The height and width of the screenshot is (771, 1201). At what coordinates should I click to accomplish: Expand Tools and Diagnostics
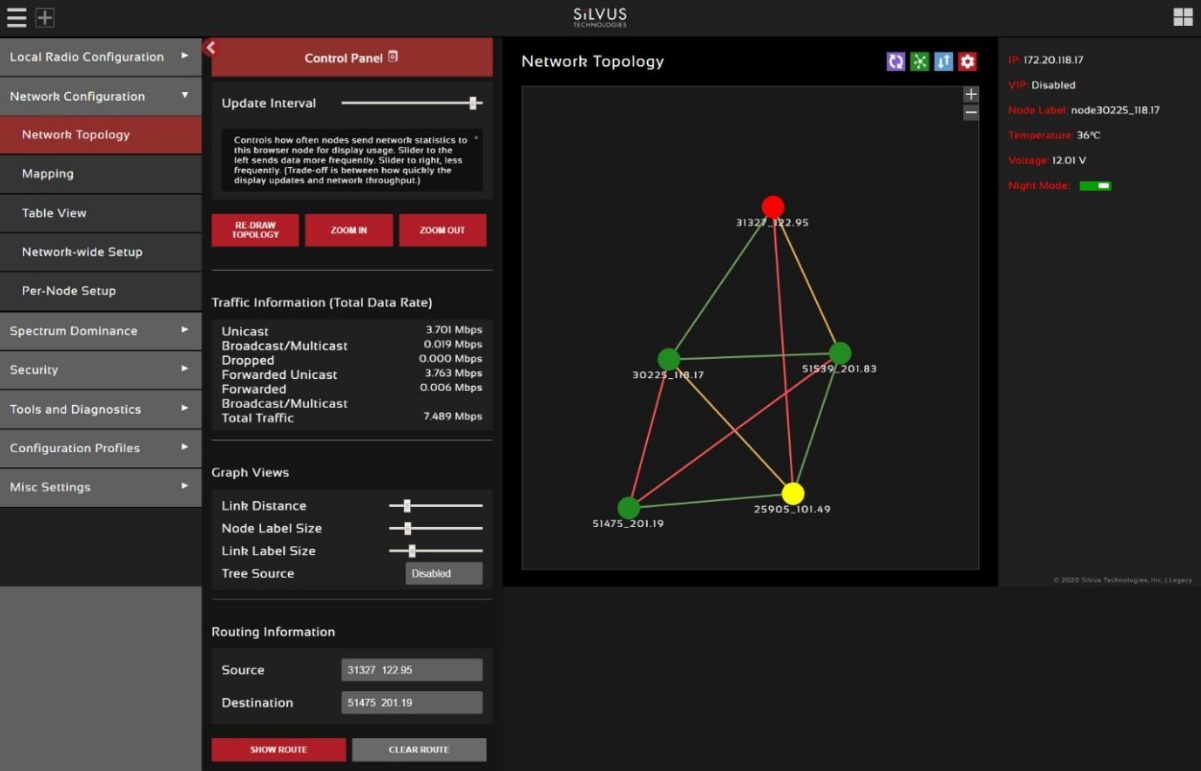pos(100,409)
